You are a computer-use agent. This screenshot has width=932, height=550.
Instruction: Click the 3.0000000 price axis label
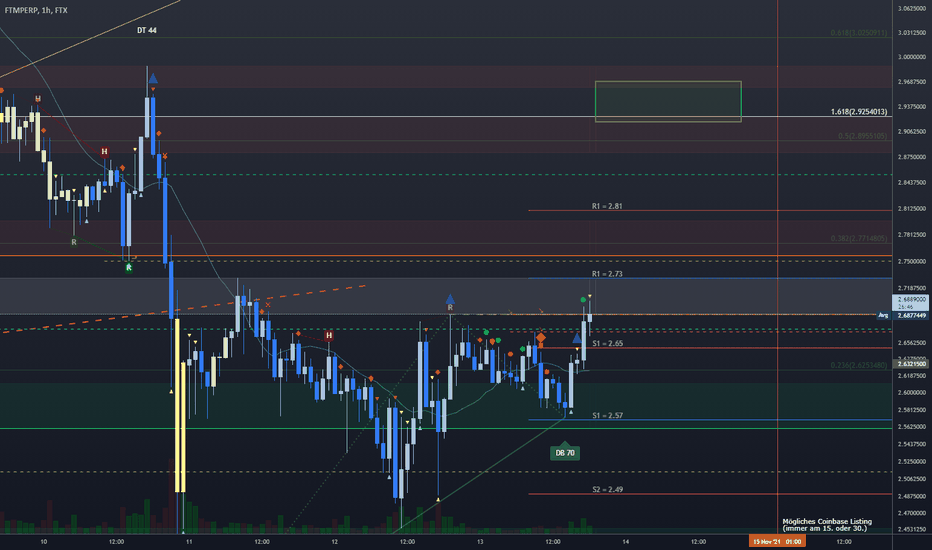point(912,57)
